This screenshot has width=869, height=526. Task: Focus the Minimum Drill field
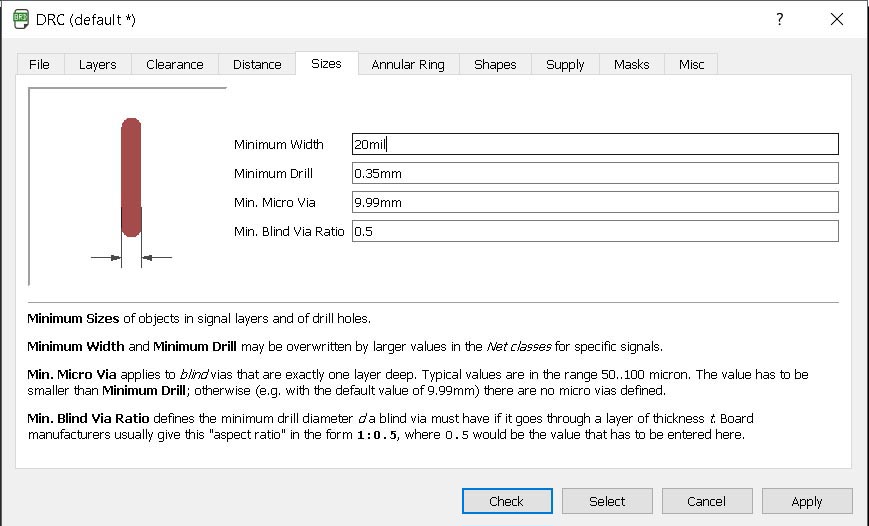(x=595, y=173)
